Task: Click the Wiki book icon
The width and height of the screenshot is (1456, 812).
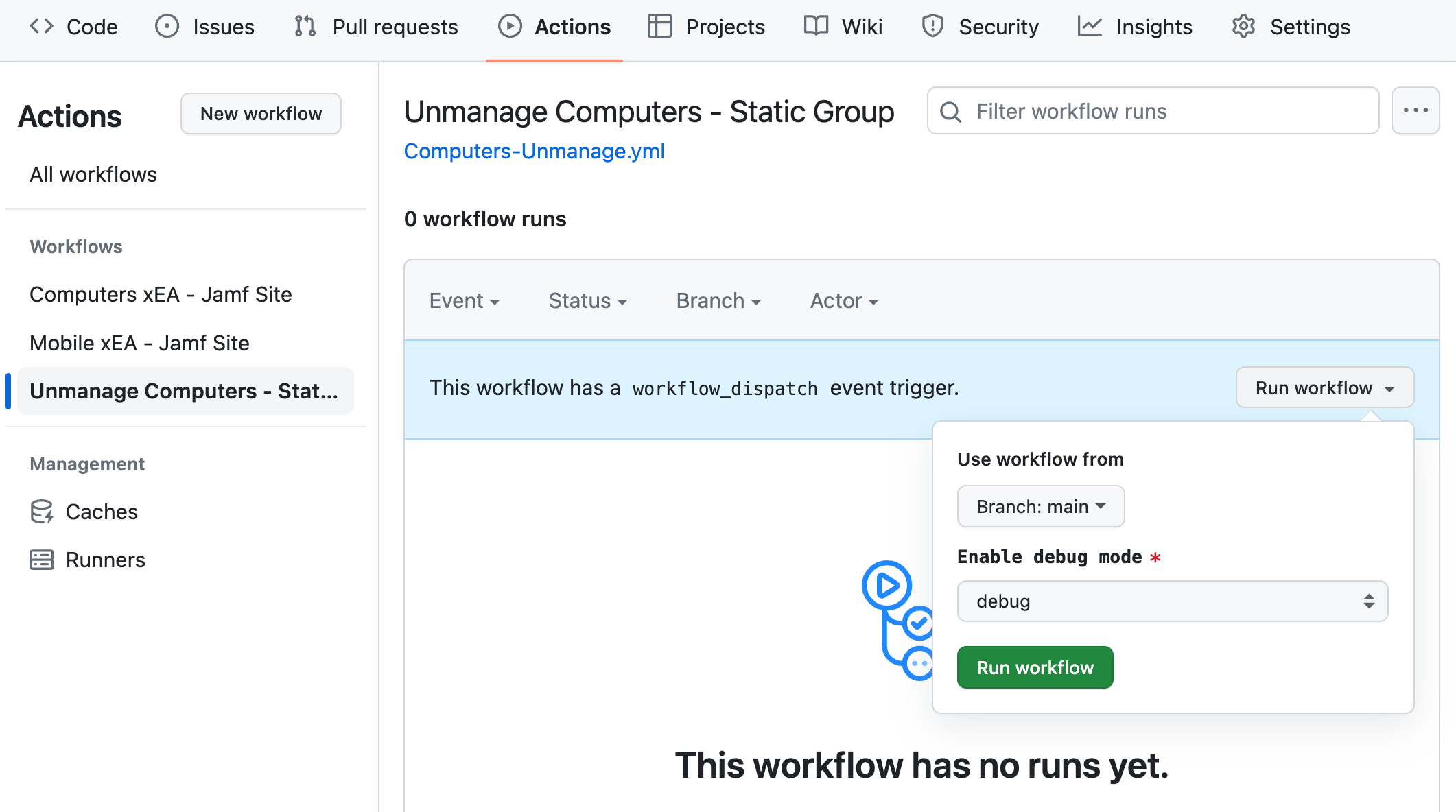Action: click(x=816, y=27)
